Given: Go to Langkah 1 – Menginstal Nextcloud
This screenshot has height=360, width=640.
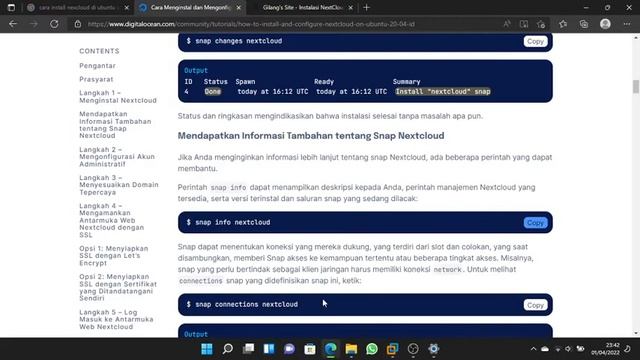Looking at the screenshot, I should pyautogui.click(x=118, y=96).
